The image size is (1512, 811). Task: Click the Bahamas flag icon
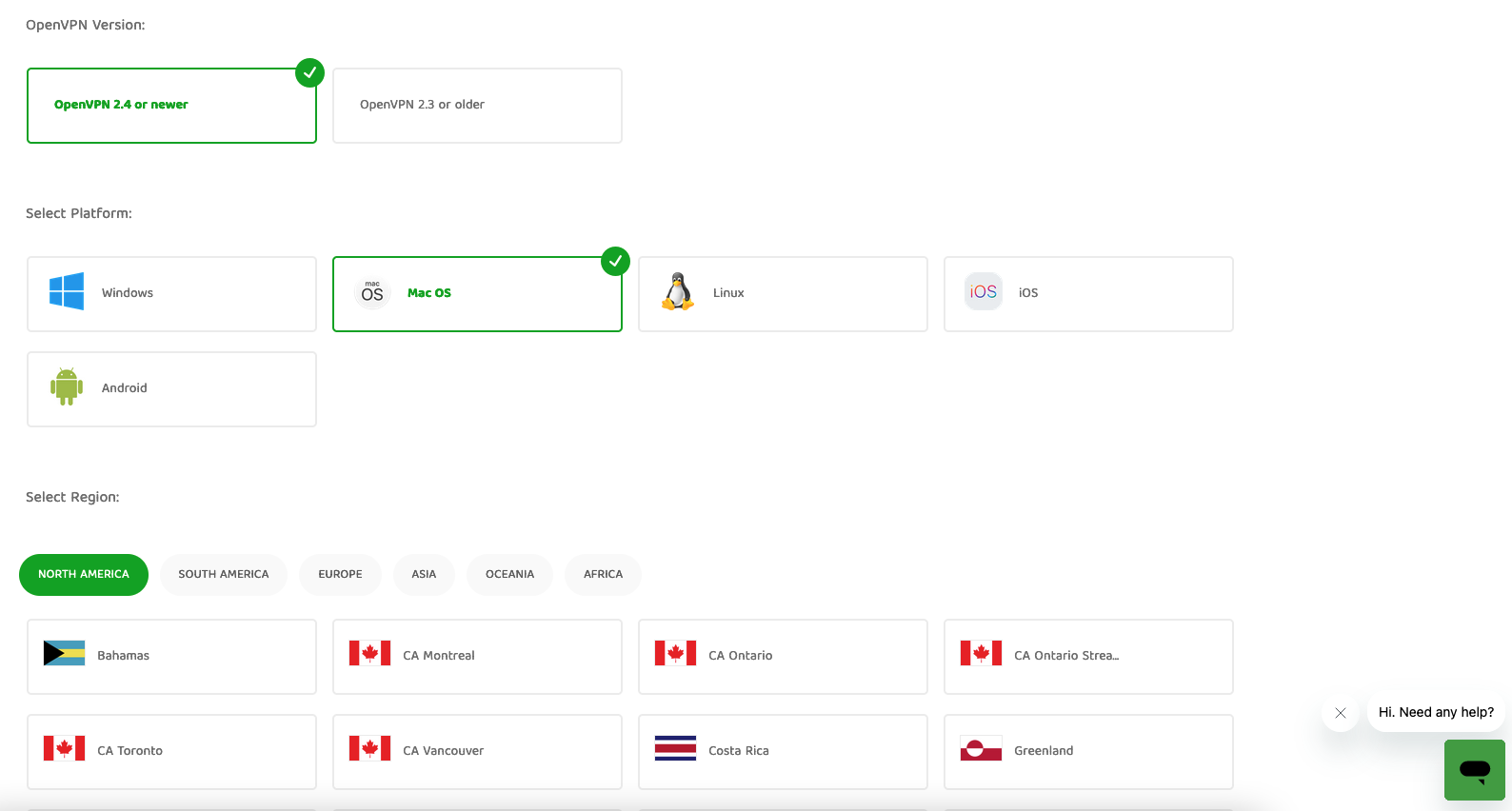coord(64,653)
